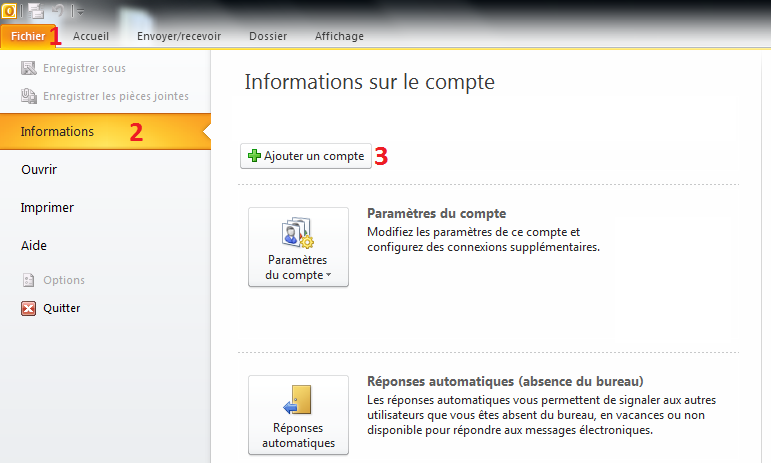Open Réponses automatiques button
This screenshot has height=463, width=771.
[x=298, y=415]
